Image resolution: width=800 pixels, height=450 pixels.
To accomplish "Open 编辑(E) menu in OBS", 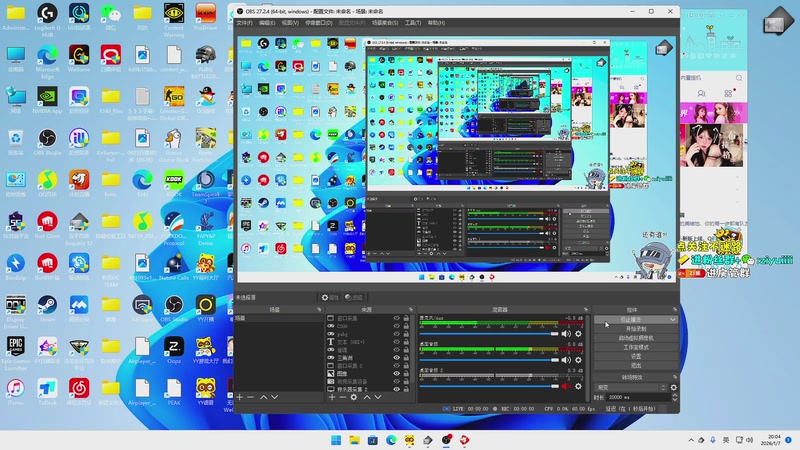I will 267,23.
